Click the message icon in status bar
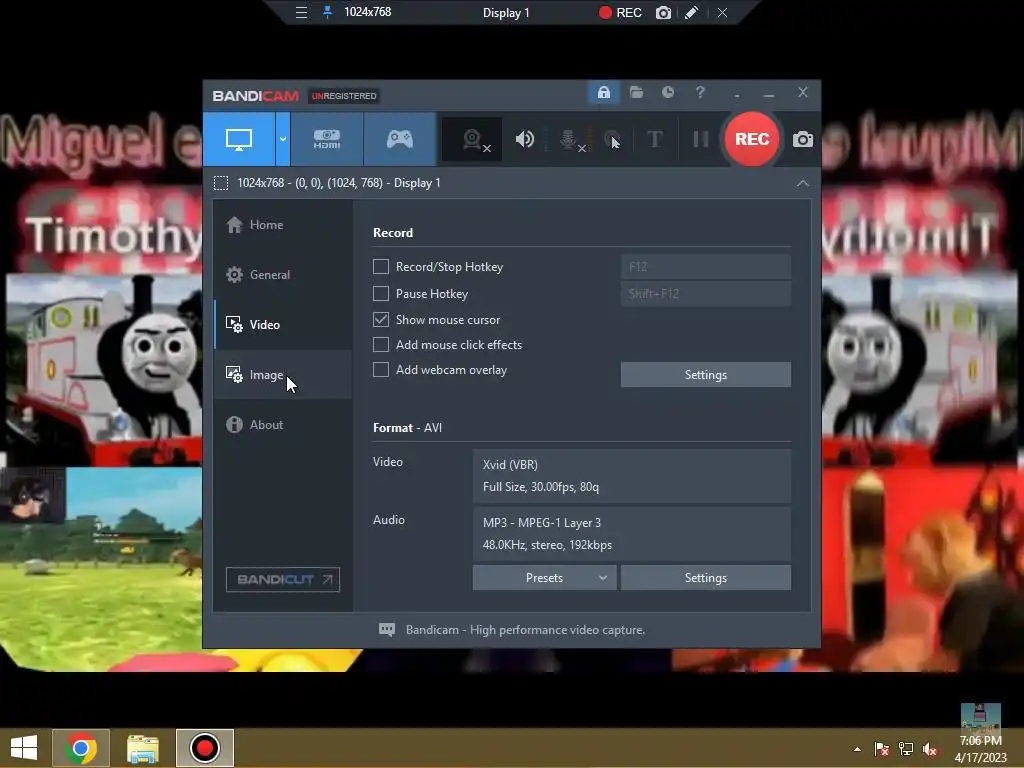This screenshot has height=768, width=1024. [387, 630]
